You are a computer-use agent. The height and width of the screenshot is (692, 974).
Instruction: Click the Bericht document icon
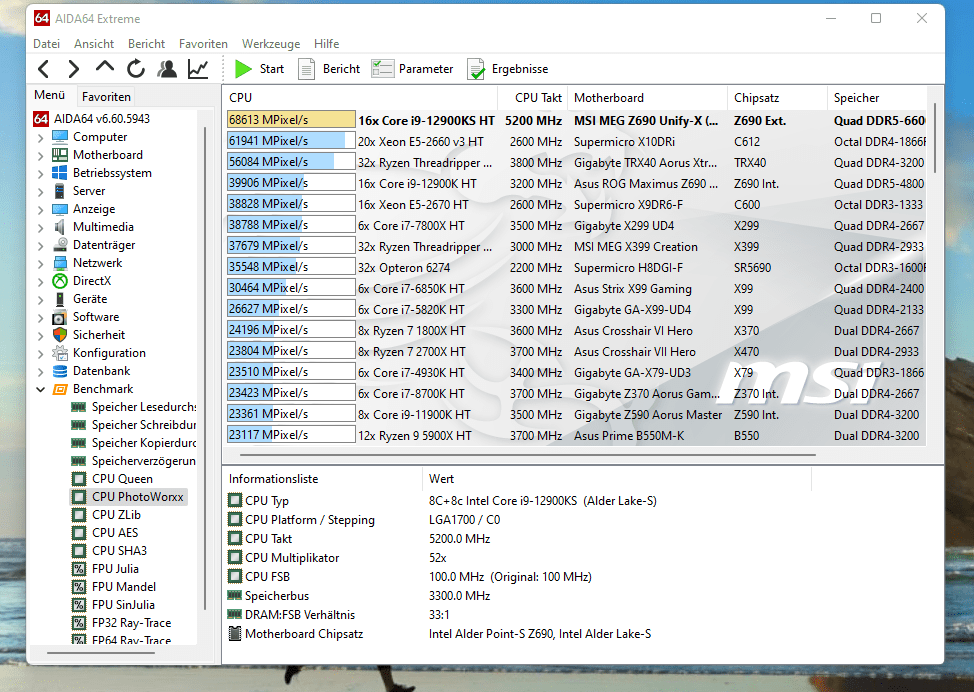306,69
